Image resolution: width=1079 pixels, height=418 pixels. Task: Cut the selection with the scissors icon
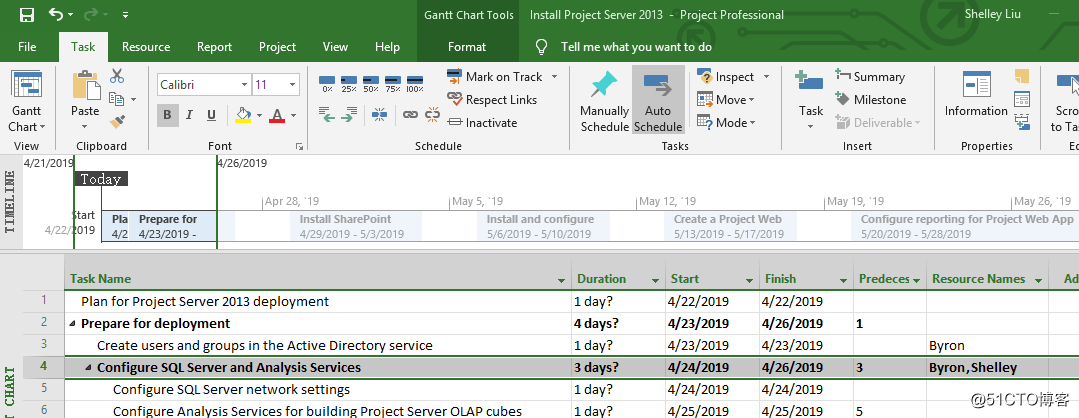pos(117,76)
